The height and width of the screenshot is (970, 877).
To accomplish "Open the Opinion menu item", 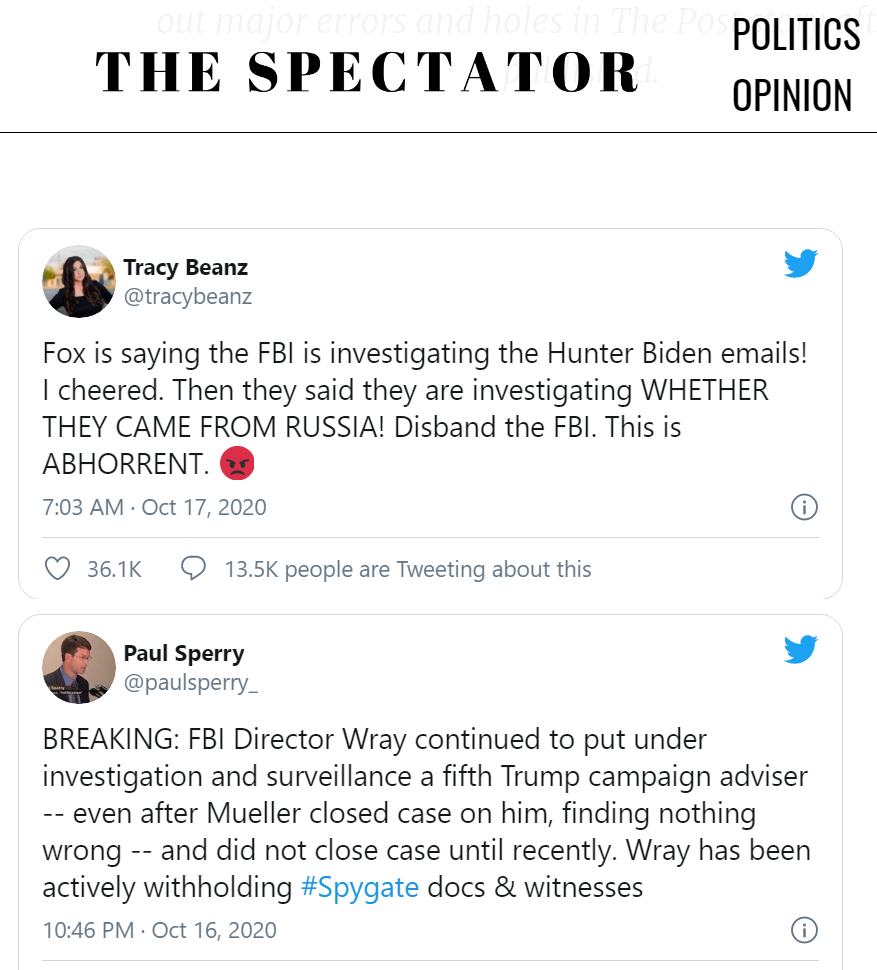I will [792, 96].
